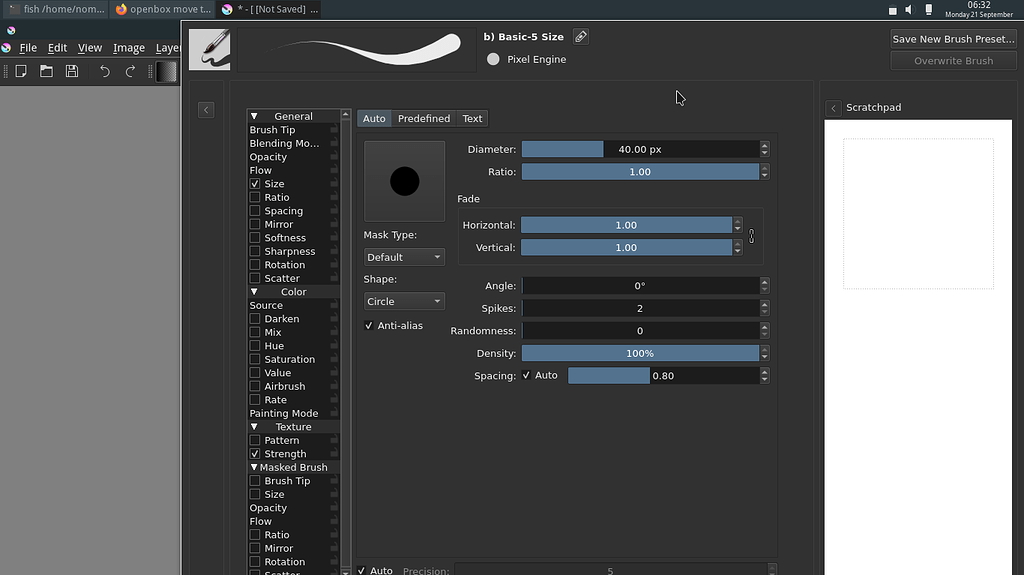1024x575 pixels.
Task: Click the Krita icon in menu bar
Action: tap(7, 48)
